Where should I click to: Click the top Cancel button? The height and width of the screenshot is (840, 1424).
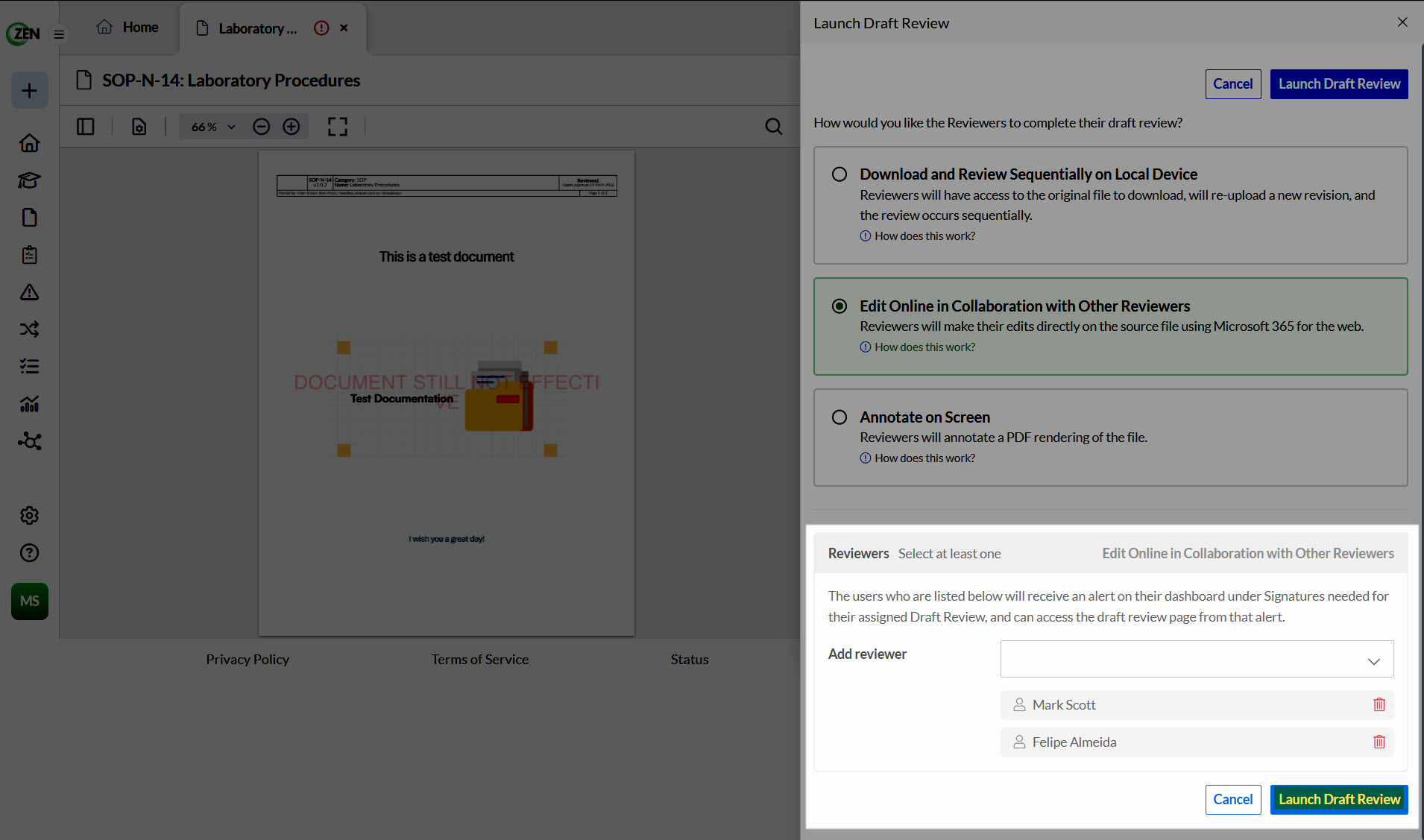(1233, 84)
